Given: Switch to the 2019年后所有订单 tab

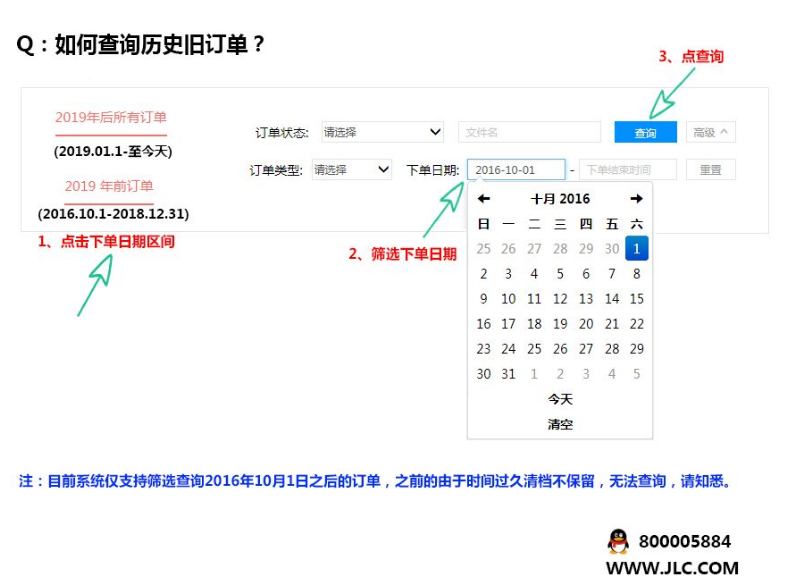Looking at the screenshot, I should (111, 118).
